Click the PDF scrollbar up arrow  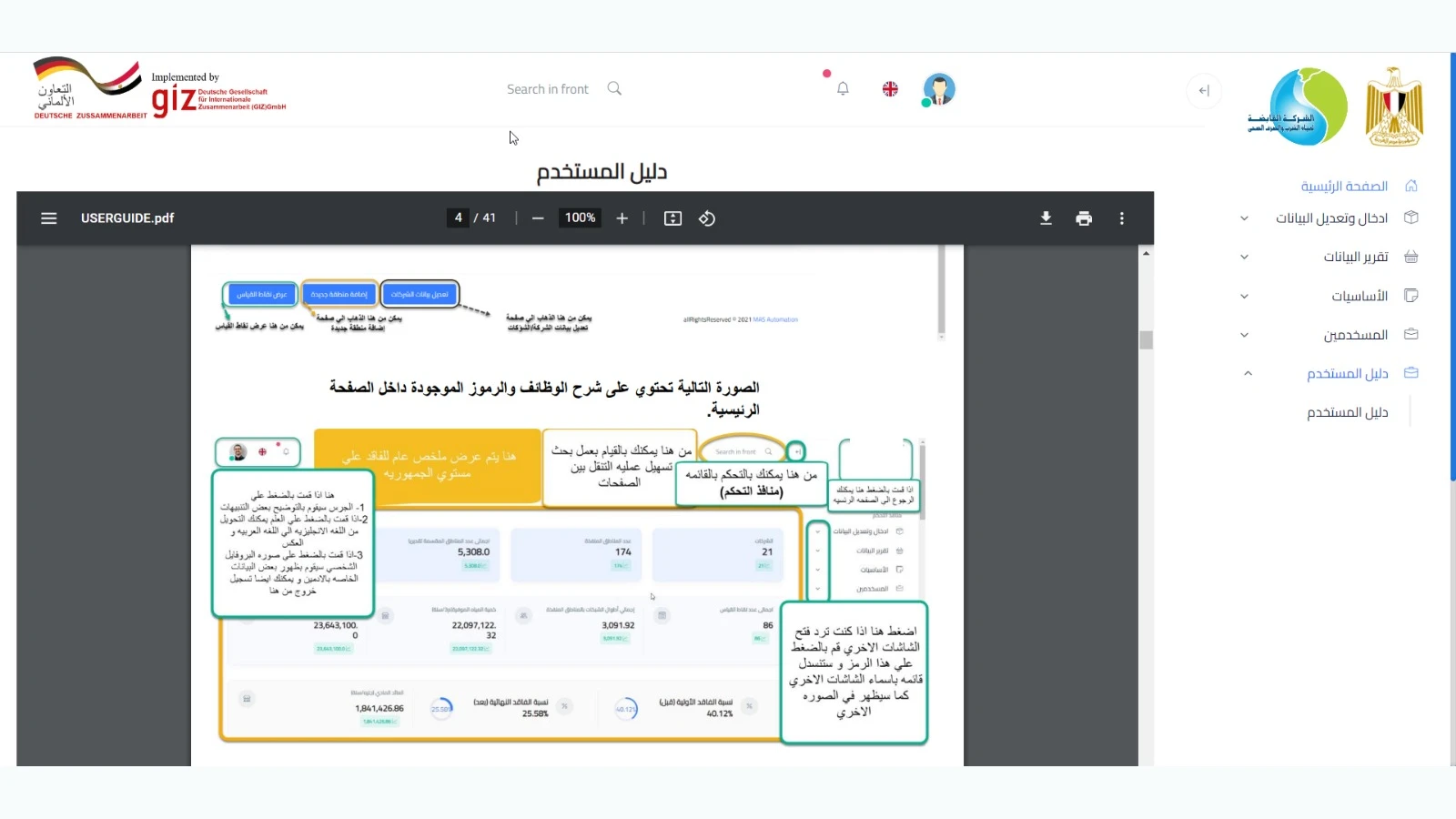[1147, 253]
